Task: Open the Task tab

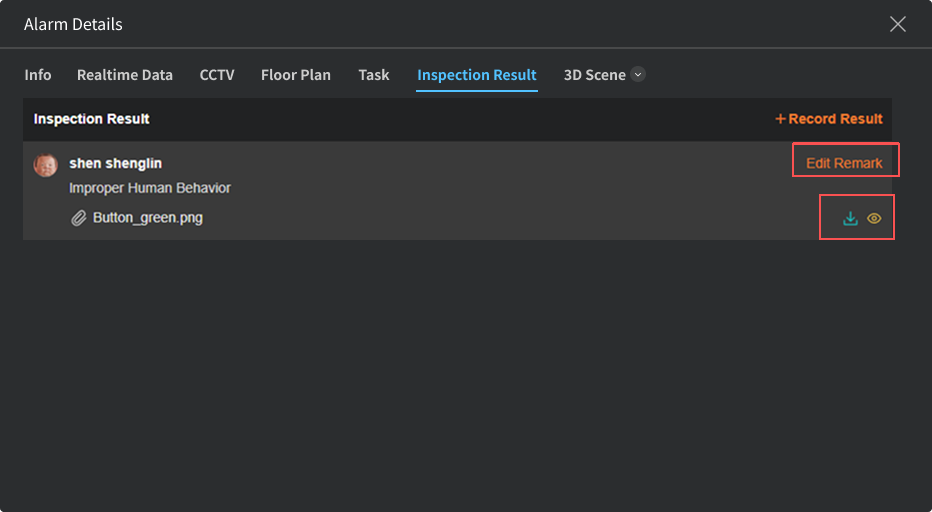Action: [374, 75]
